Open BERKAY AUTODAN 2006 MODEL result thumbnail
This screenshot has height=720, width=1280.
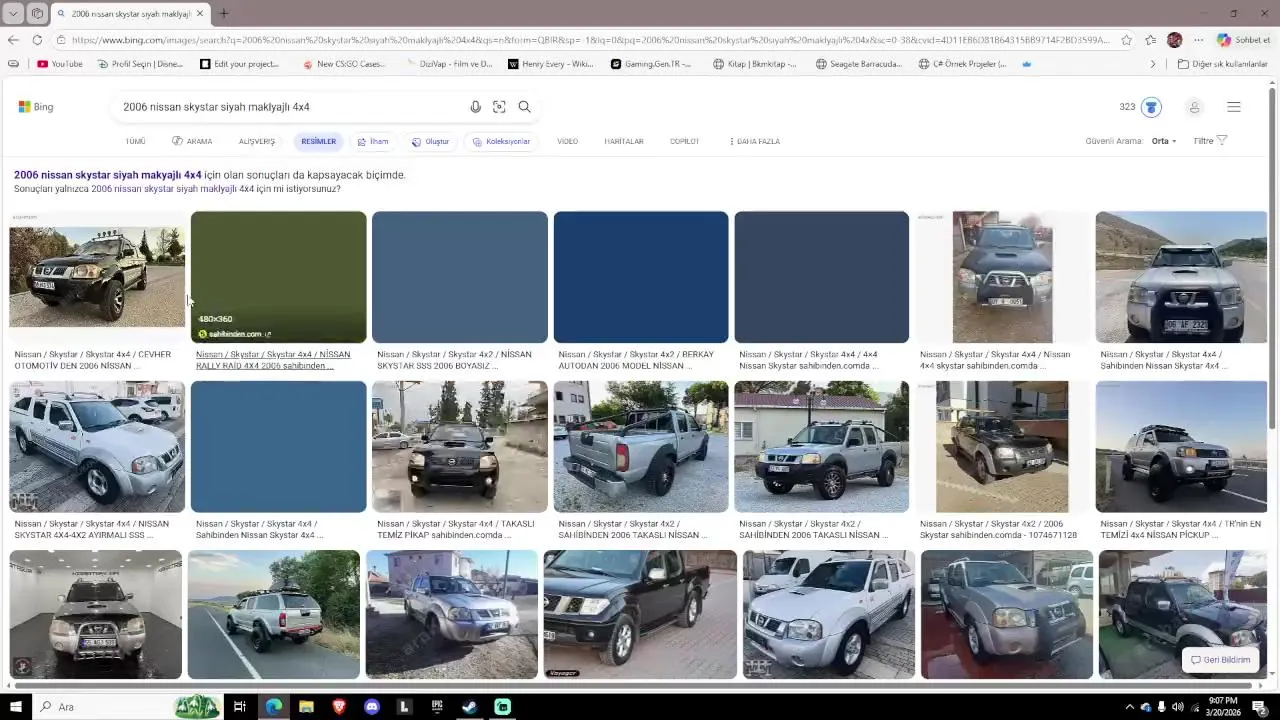(641, 277)
